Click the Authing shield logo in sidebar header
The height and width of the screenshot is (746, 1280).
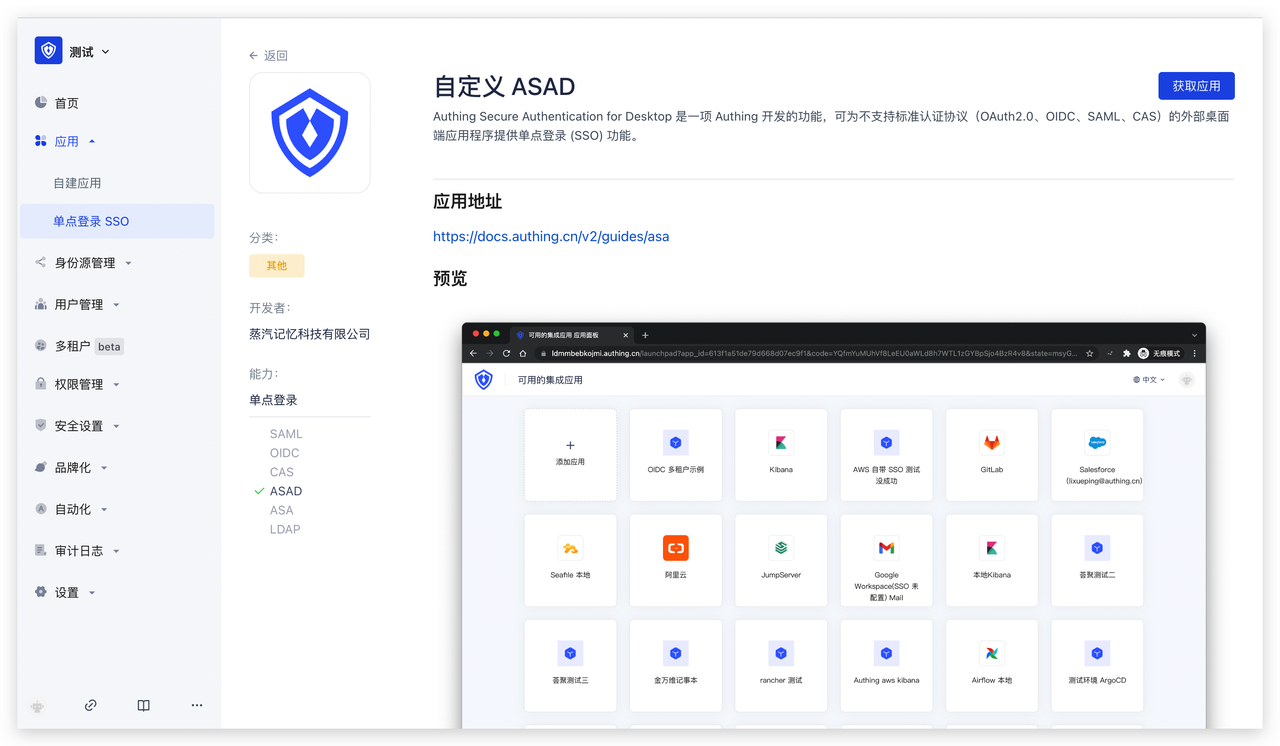point(48,51)
